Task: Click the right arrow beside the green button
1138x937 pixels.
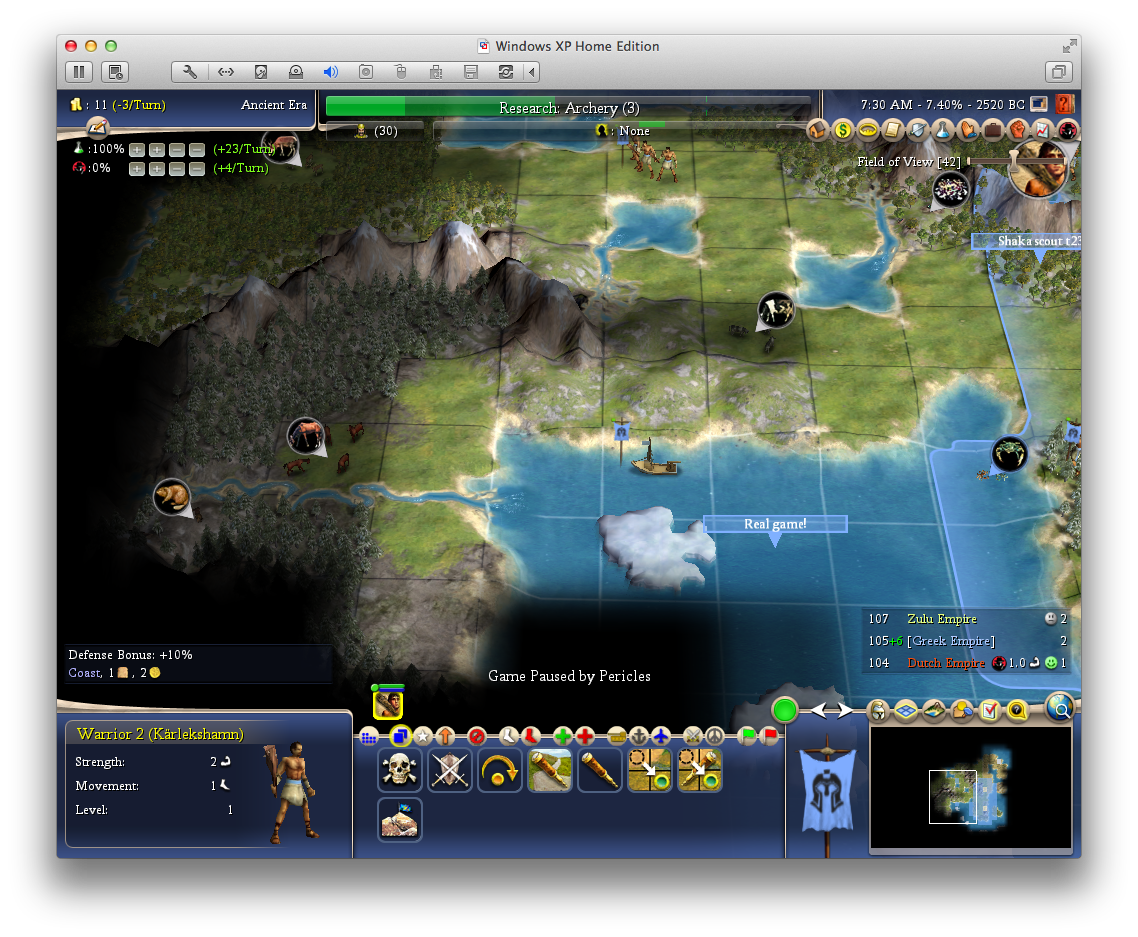Action: click(x=845, y=711)
